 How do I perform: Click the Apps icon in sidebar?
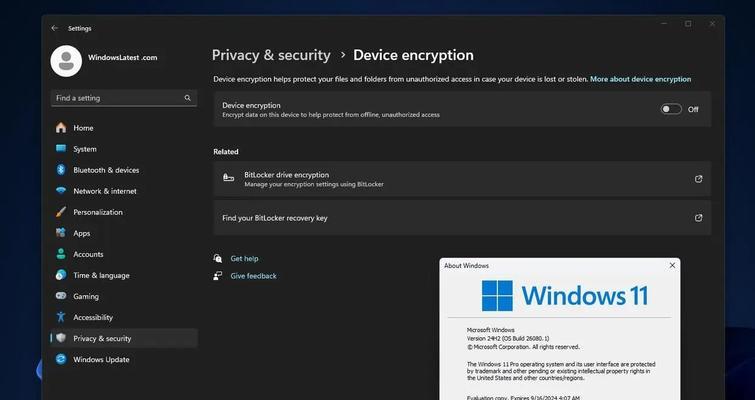click(x=61, y=233)
